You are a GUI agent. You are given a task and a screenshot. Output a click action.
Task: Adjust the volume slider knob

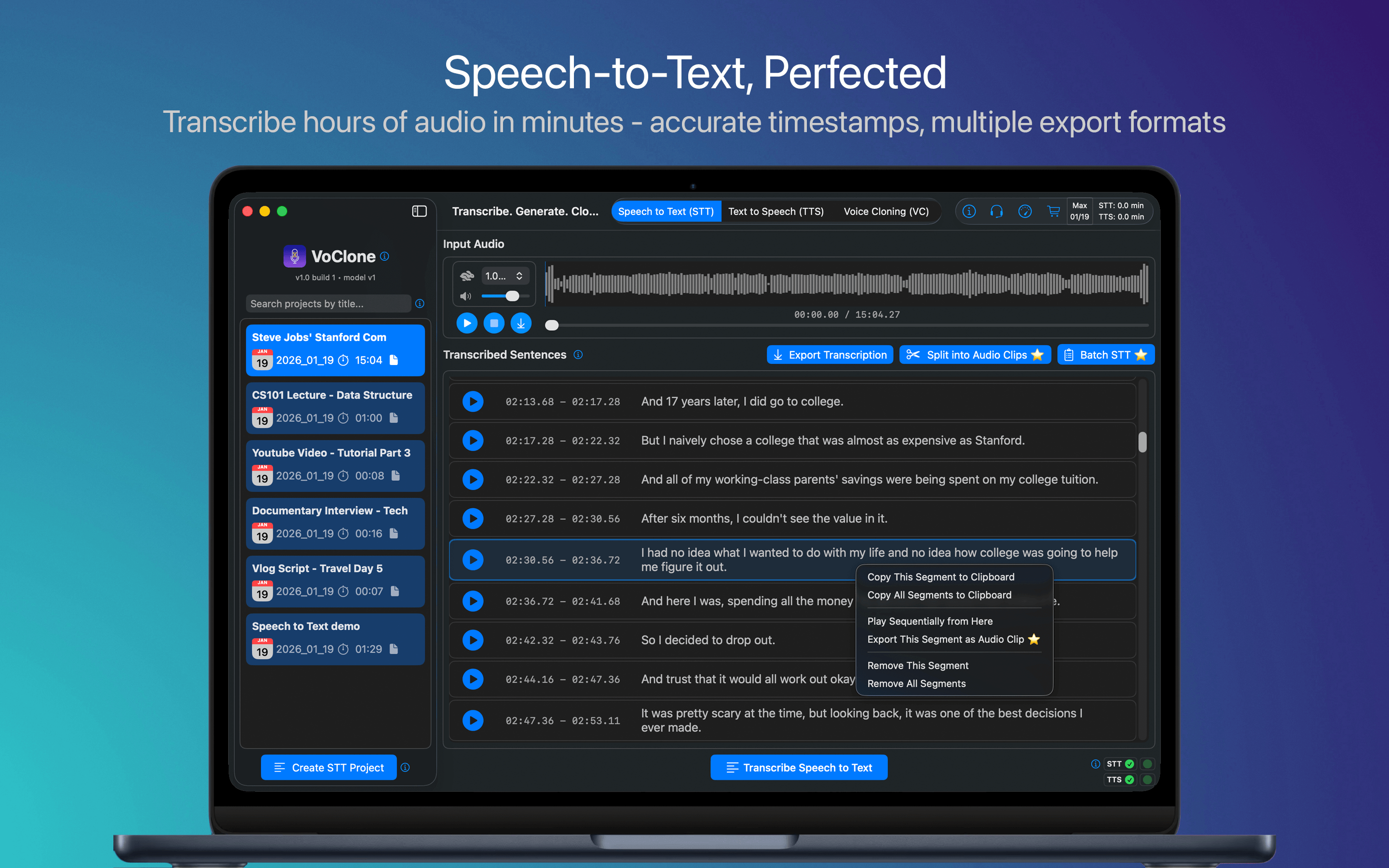[512, 296]
